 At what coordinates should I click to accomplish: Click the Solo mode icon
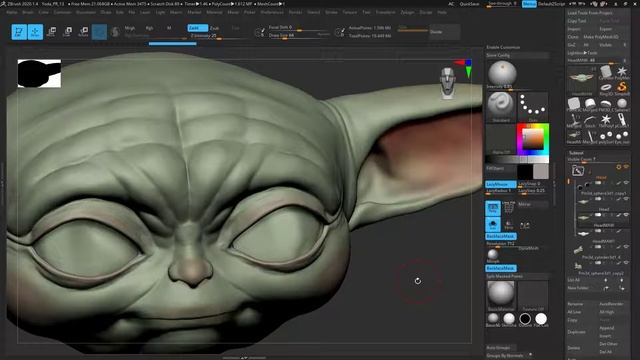[493, 224]
